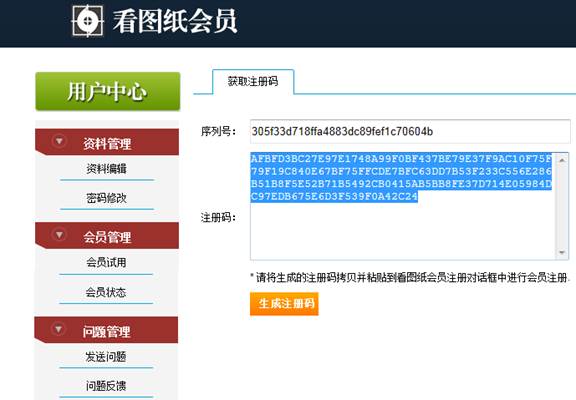Viewport: 576px width, 400px height.
Task: Click the textarea scrollbar up arrow
Action: pos(562,160)
